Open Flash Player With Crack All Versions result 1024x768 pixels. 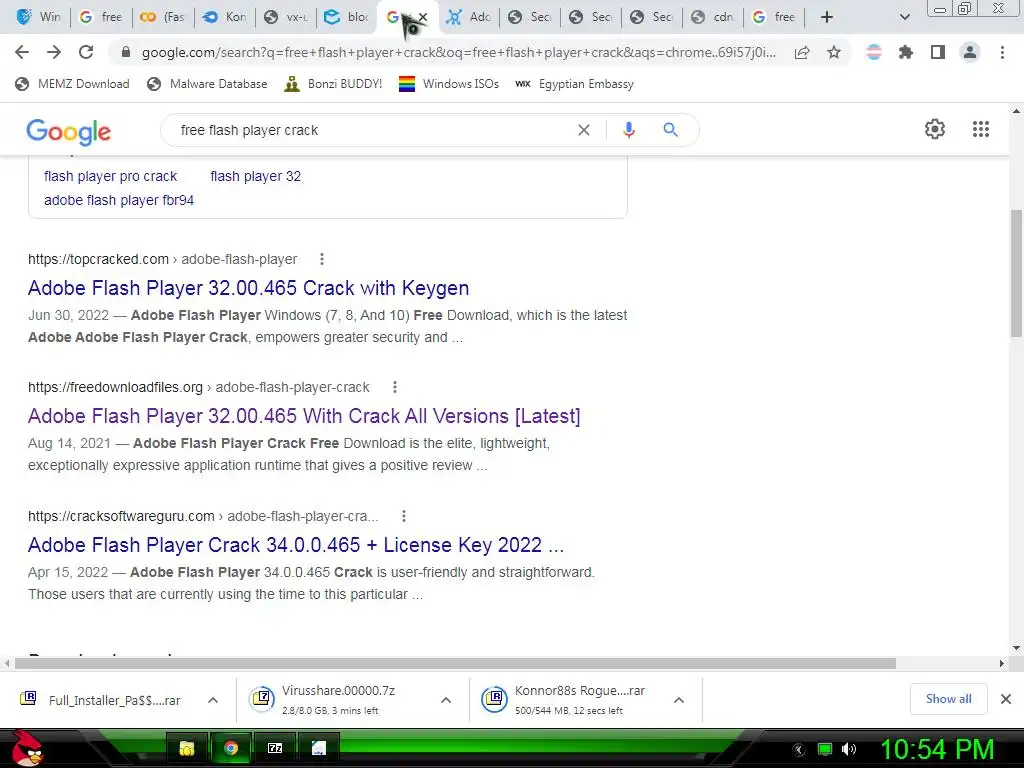[304, 416]
